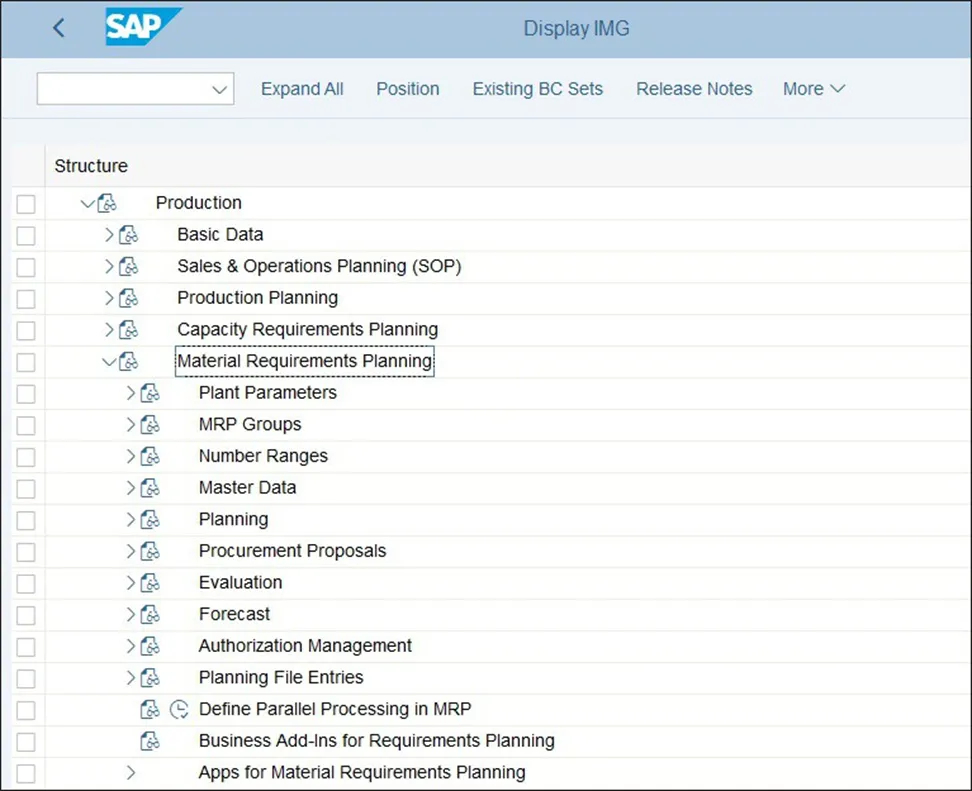Tick the checkbox for Production row
The width and height of the screenshot is (972, 791).
[26, 204]
